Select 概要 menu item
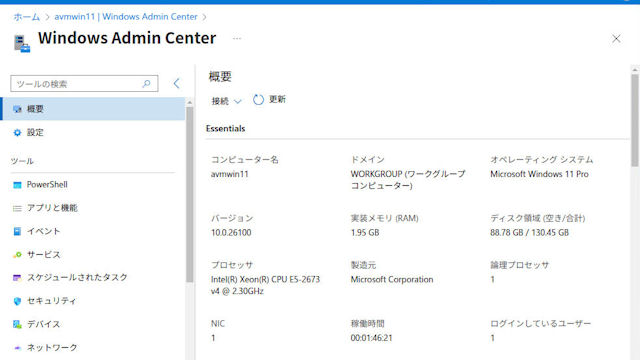The width and height of the screenshot is (640, 360). [93, 109]
